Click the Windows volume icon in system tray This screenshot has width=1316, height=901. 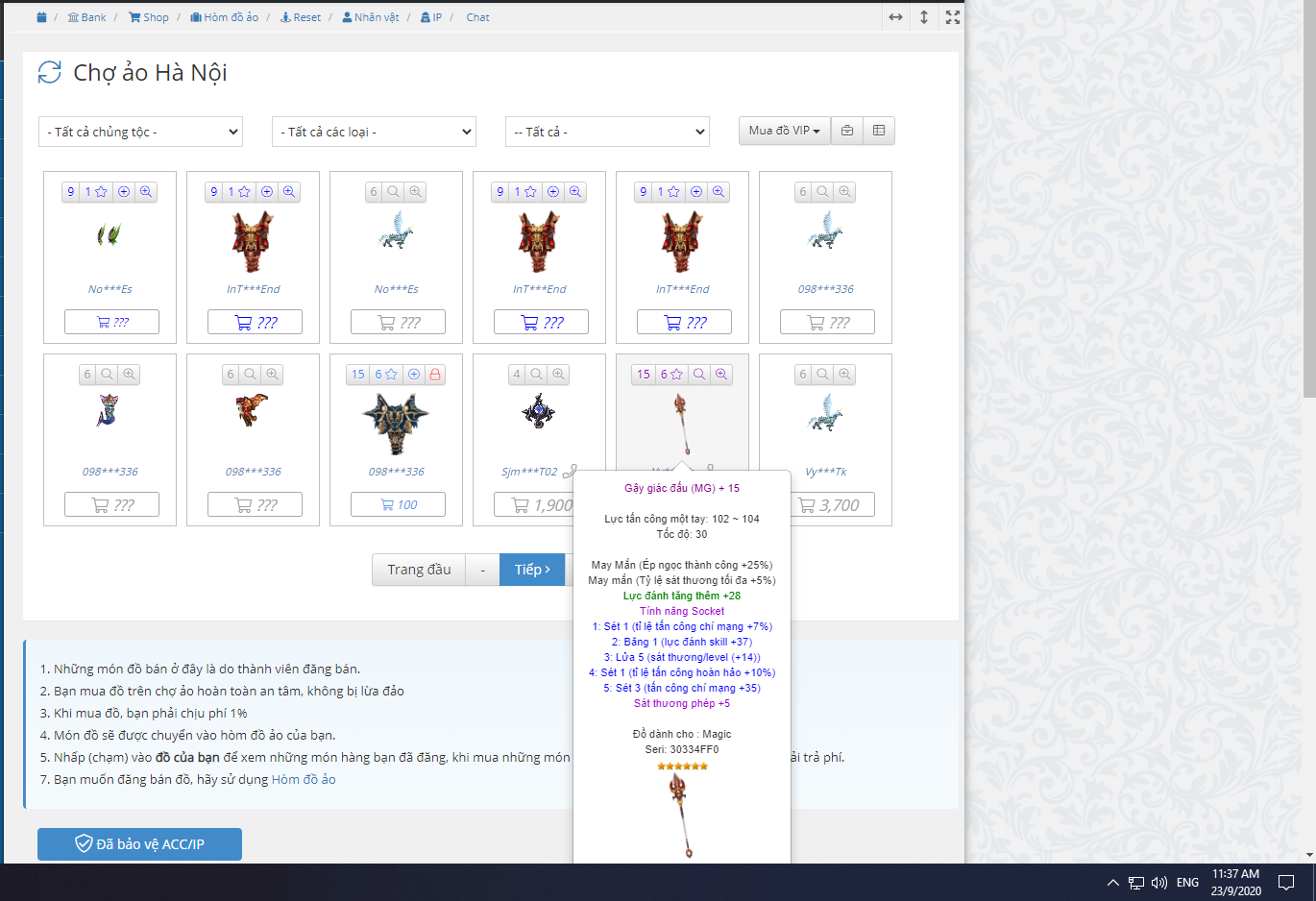point(1159,883)
